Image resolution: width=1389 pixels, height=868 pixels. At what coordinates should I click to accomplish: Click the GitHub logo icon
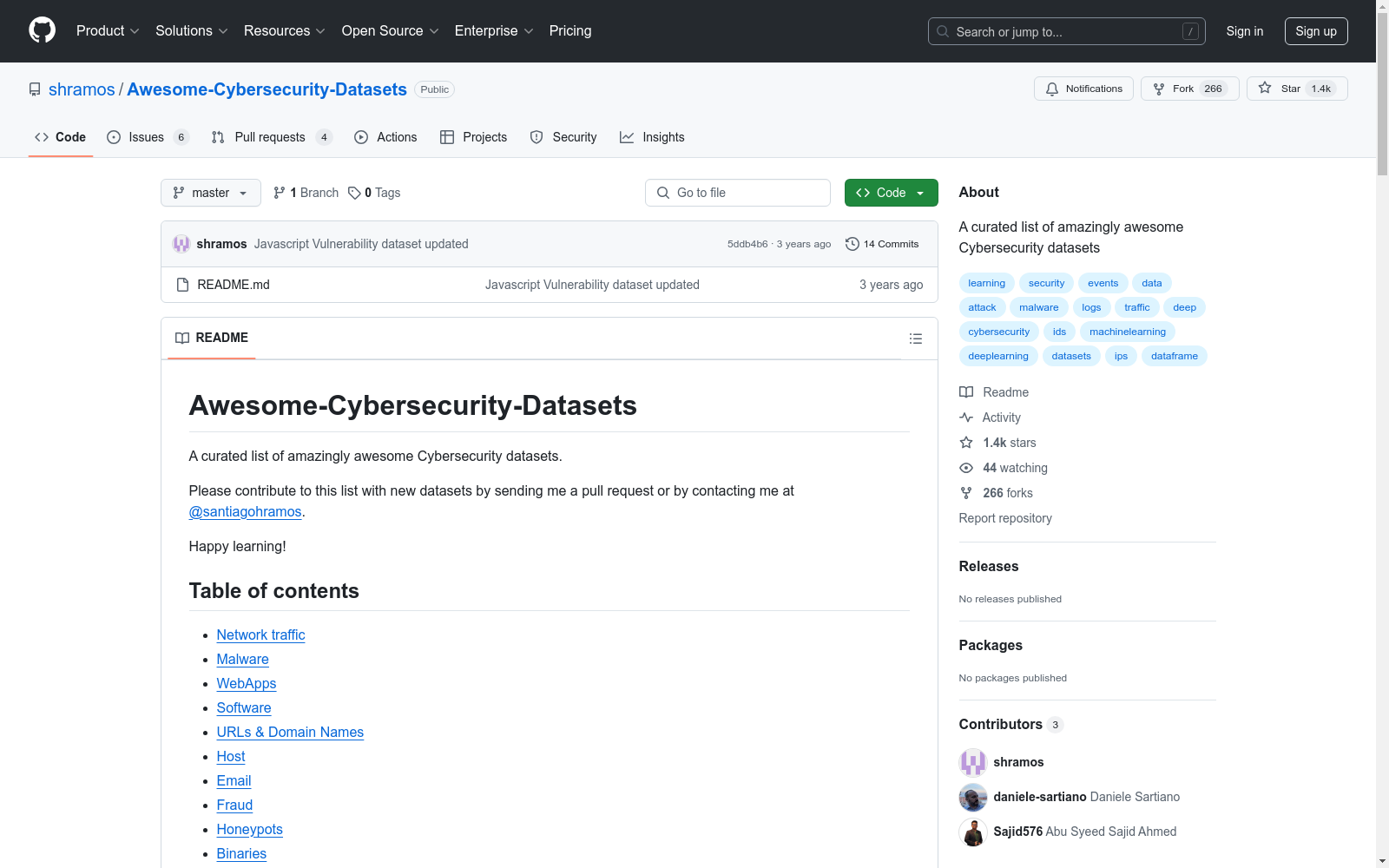(42, 30)
